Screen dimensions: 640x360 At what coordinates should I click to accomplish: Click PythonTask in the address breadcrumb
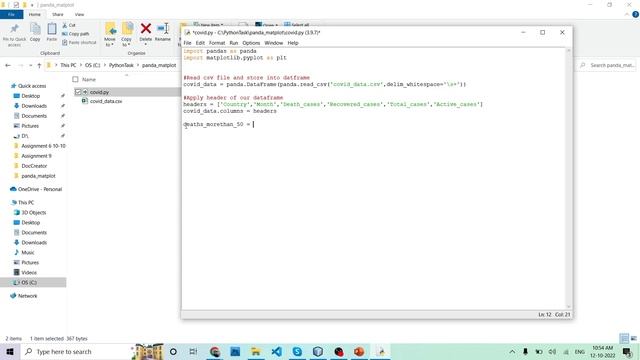point(121,65)
